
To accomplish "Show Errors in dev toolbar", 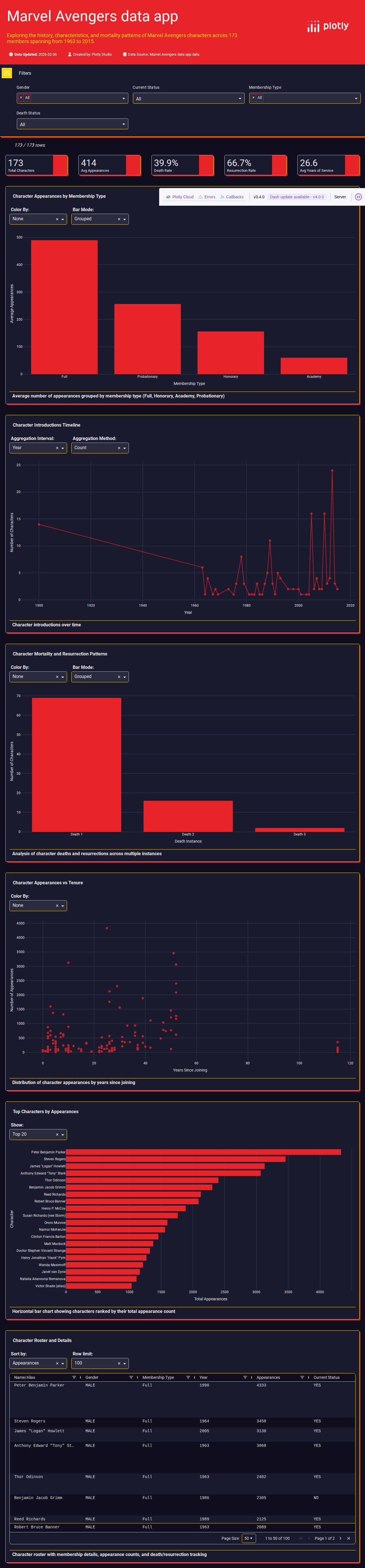I will [207, 197].
